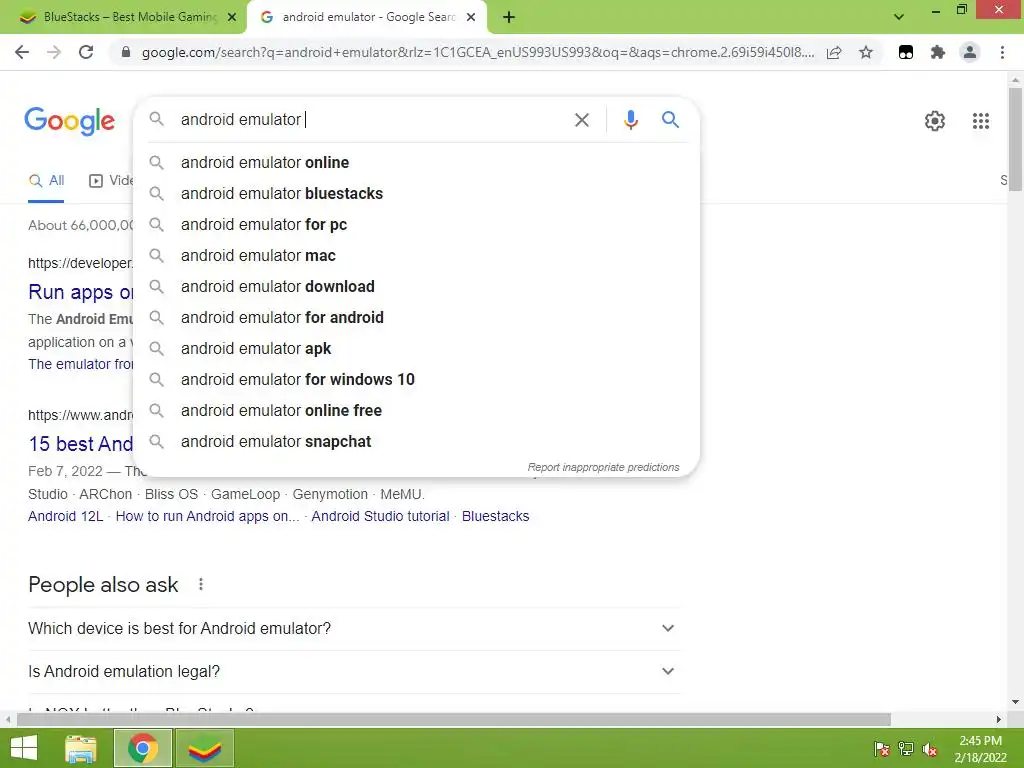Click the horizontal scrollbar thumb
This screenshot has width=1024, height=768.
pyautogui.click(x=453, y=720)
